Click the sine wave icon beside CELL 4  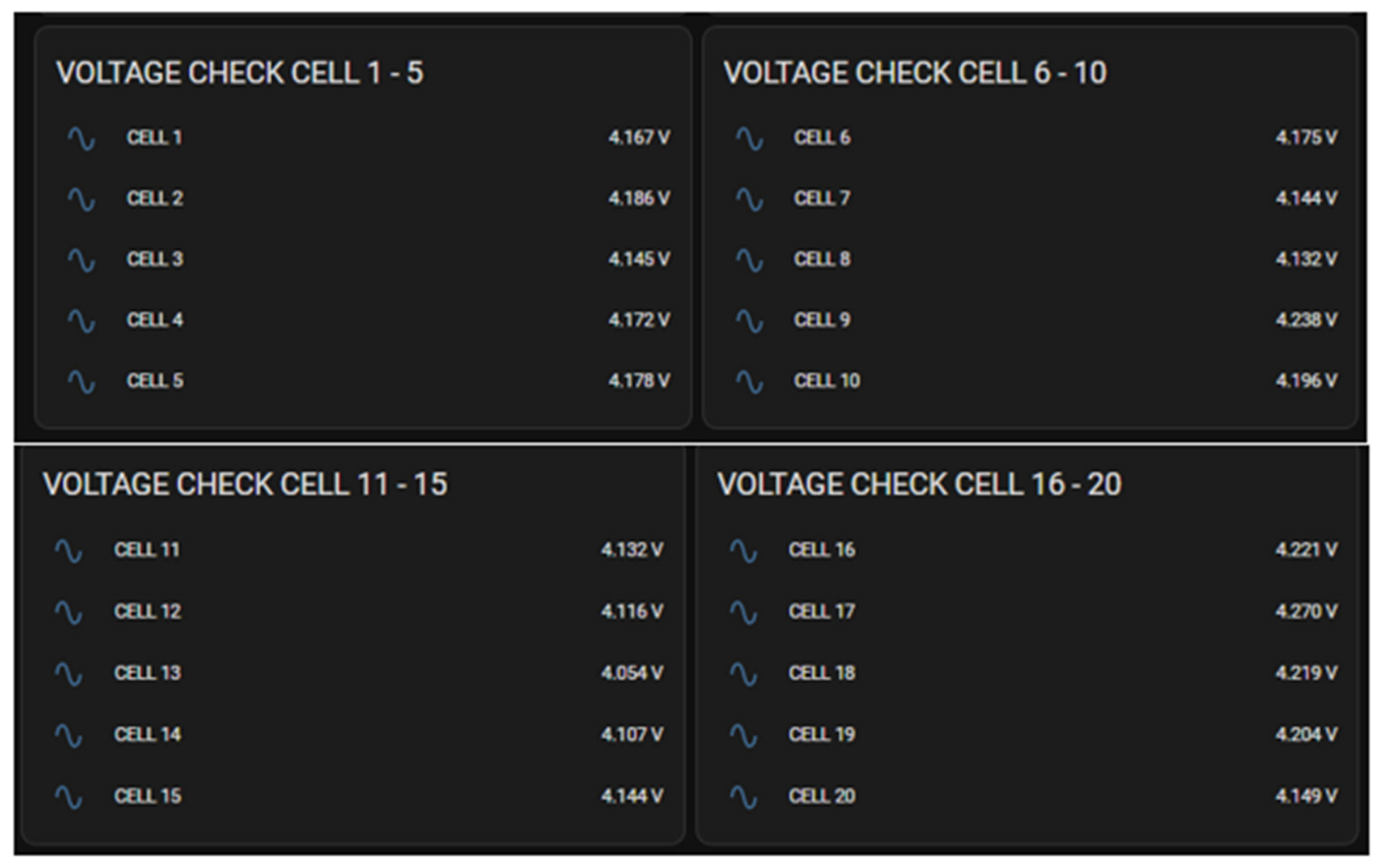click(x=81, y=321)
